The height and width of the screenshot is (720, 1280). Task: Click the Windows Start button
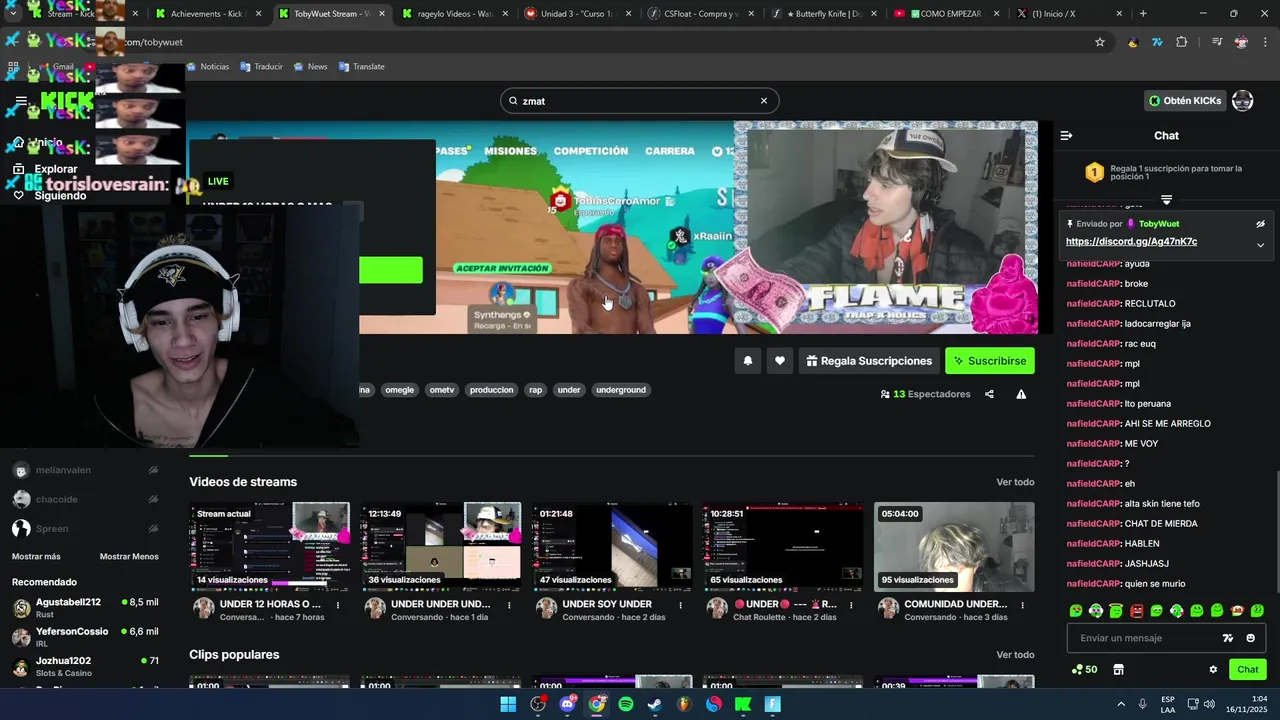coord(508,704)
